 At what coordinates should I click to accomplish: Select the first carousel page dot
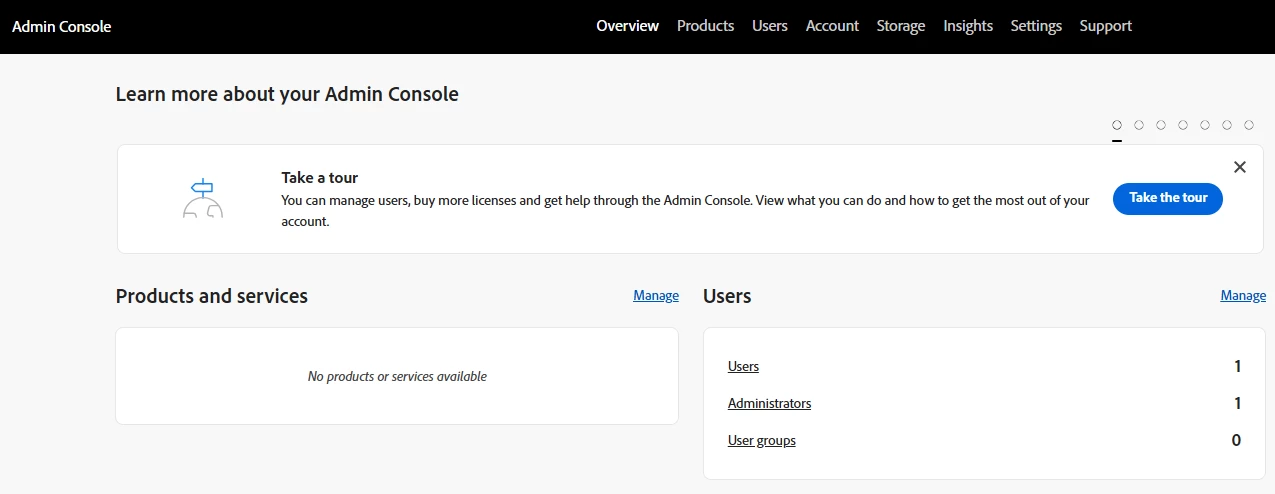tap(1117, 125)
